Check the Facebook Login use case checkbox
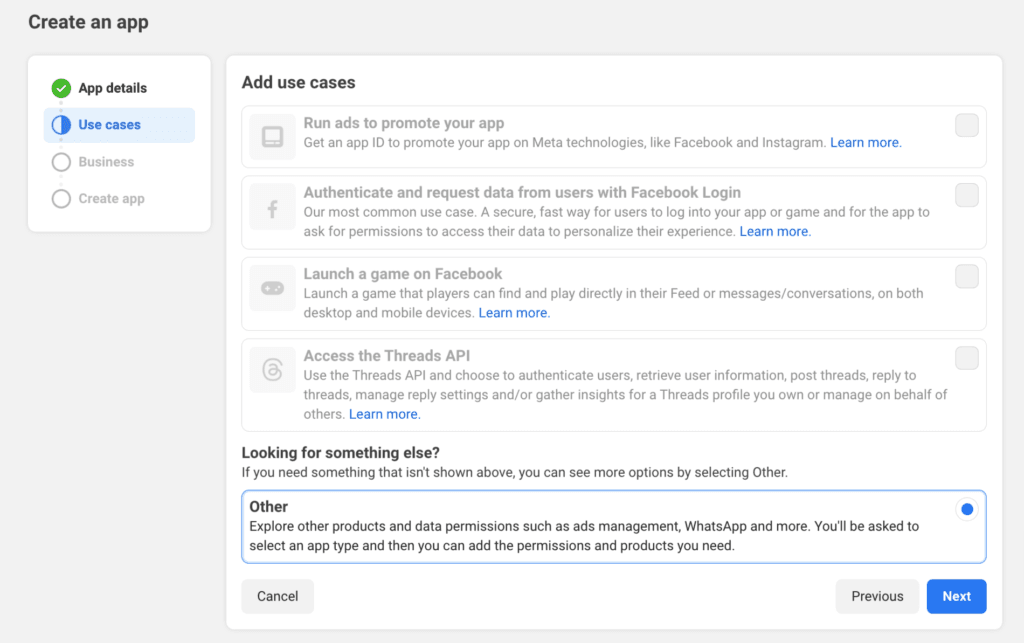1024x643 pixels. [x=966, y=194]
